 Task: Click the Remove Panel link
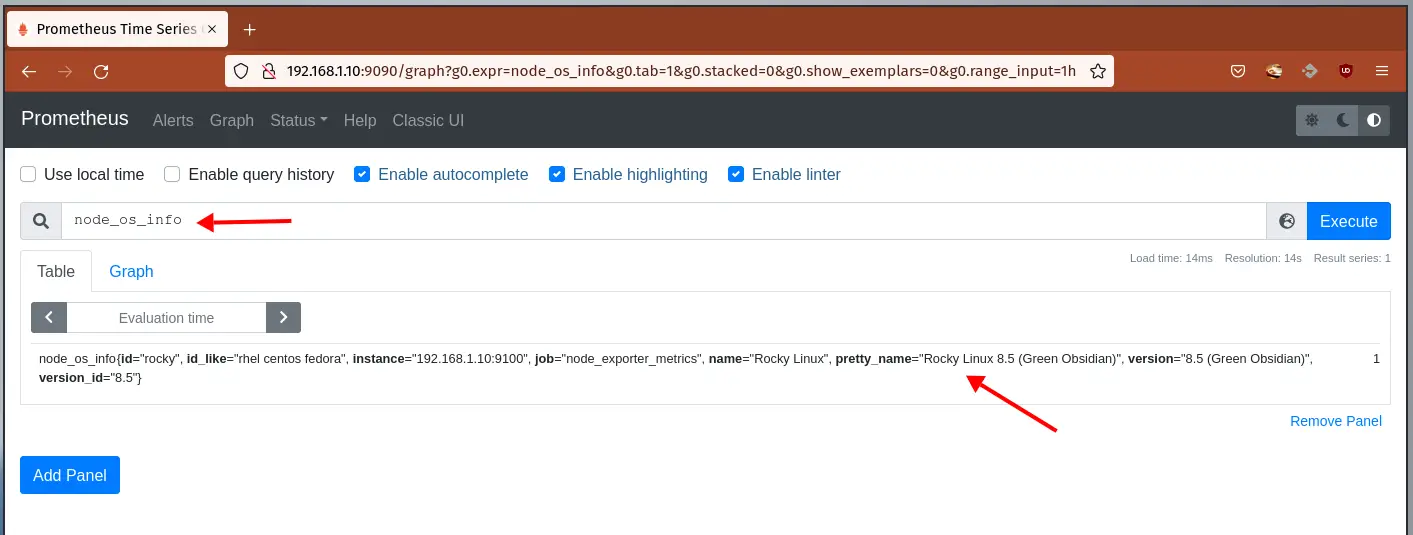(x=1336, y=421)
